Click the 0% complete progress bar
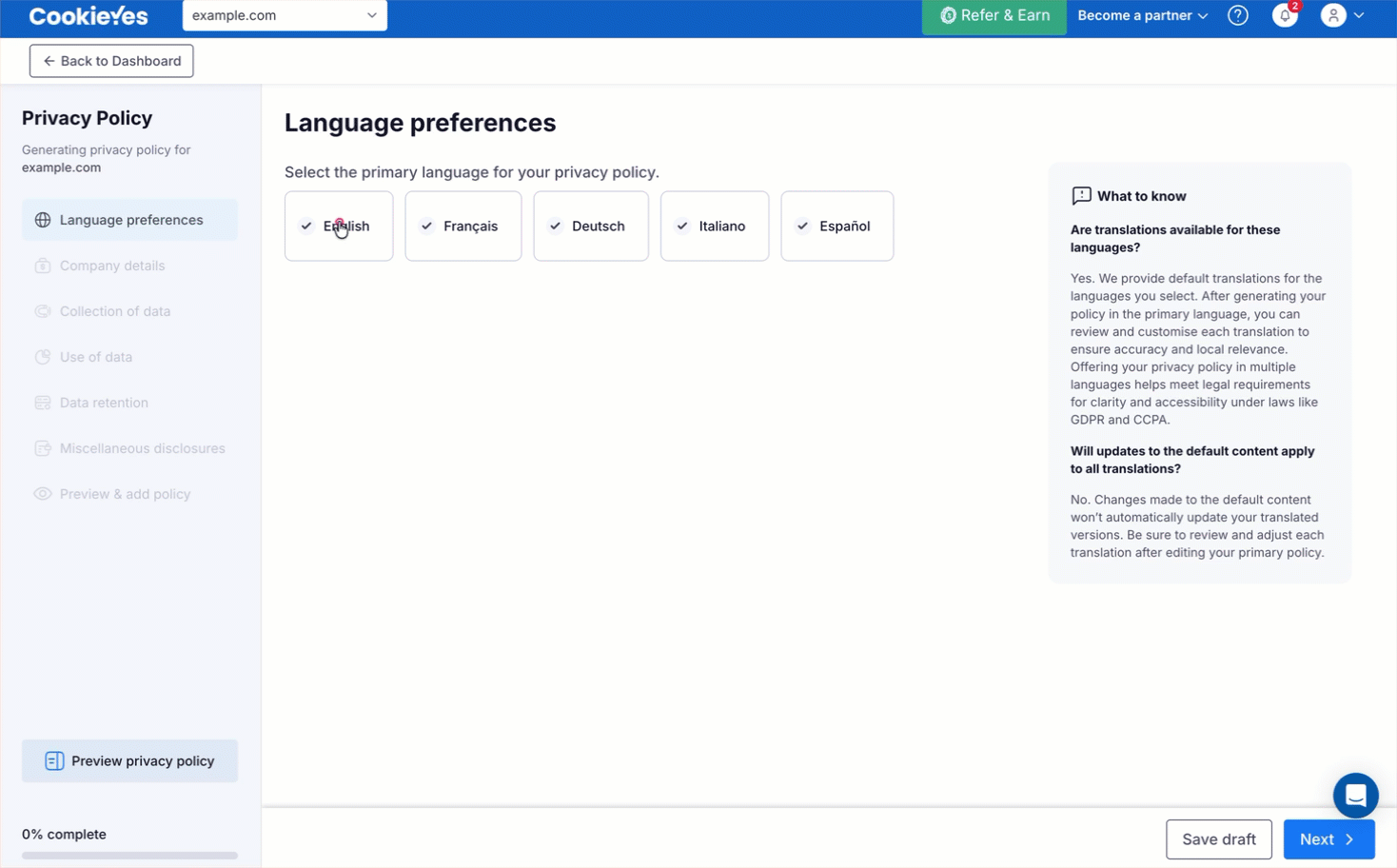Screen dimensions: 1397x868 pyautogui.click(x=130, y=856)
